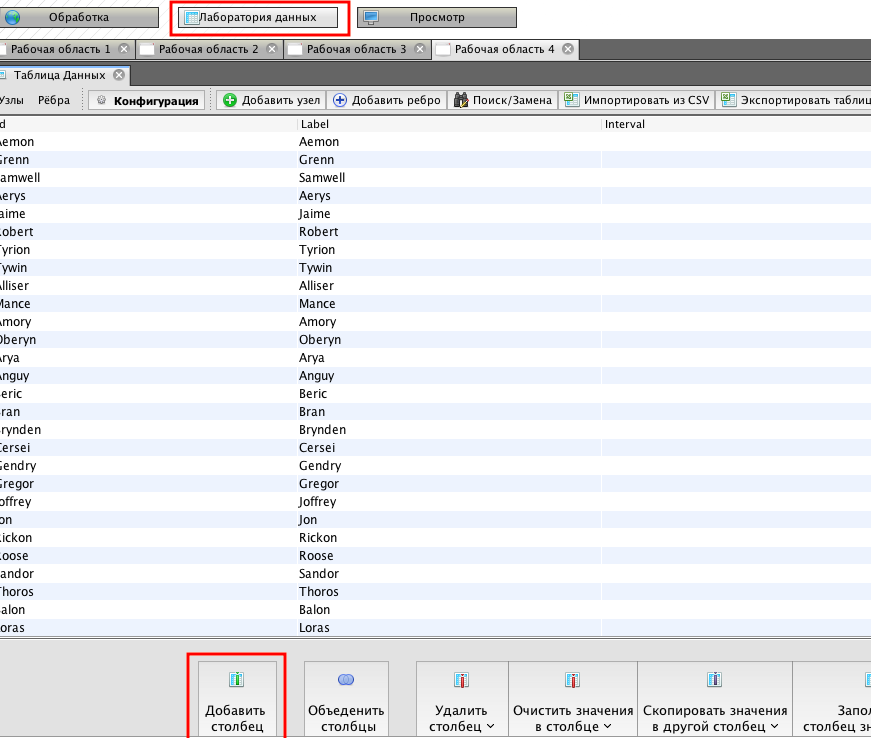The width and height of the screenshot is (871, 738).
Task: Click the green Add node plus icon
Action: pos(230,100)
